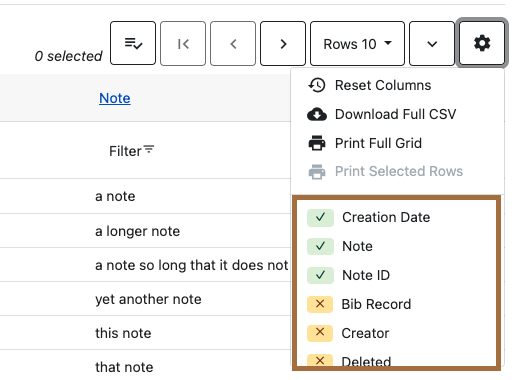Go to next page arrow
Screen dimensions: 518x380
click(x=283, y=43)
